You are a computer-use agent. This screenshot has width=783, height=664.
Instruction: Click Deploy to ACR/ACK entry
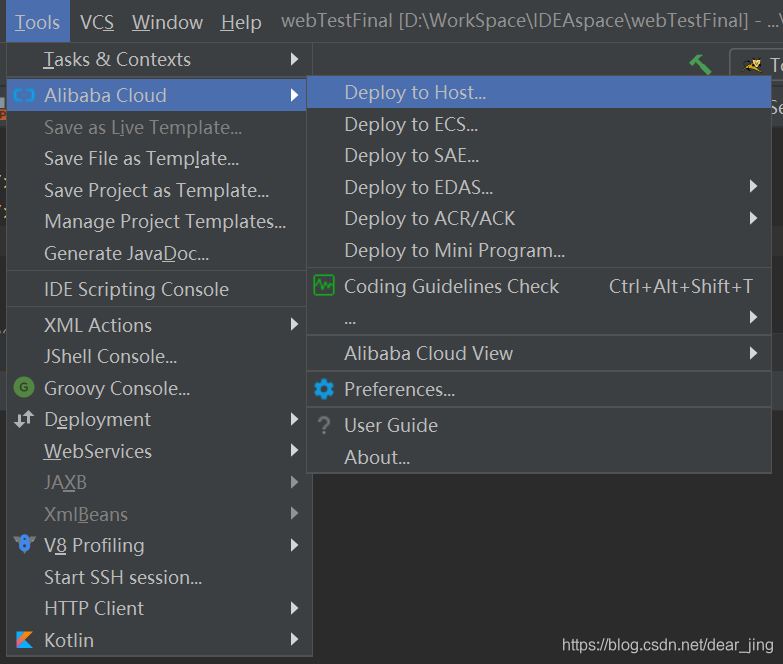coord(539,218)
